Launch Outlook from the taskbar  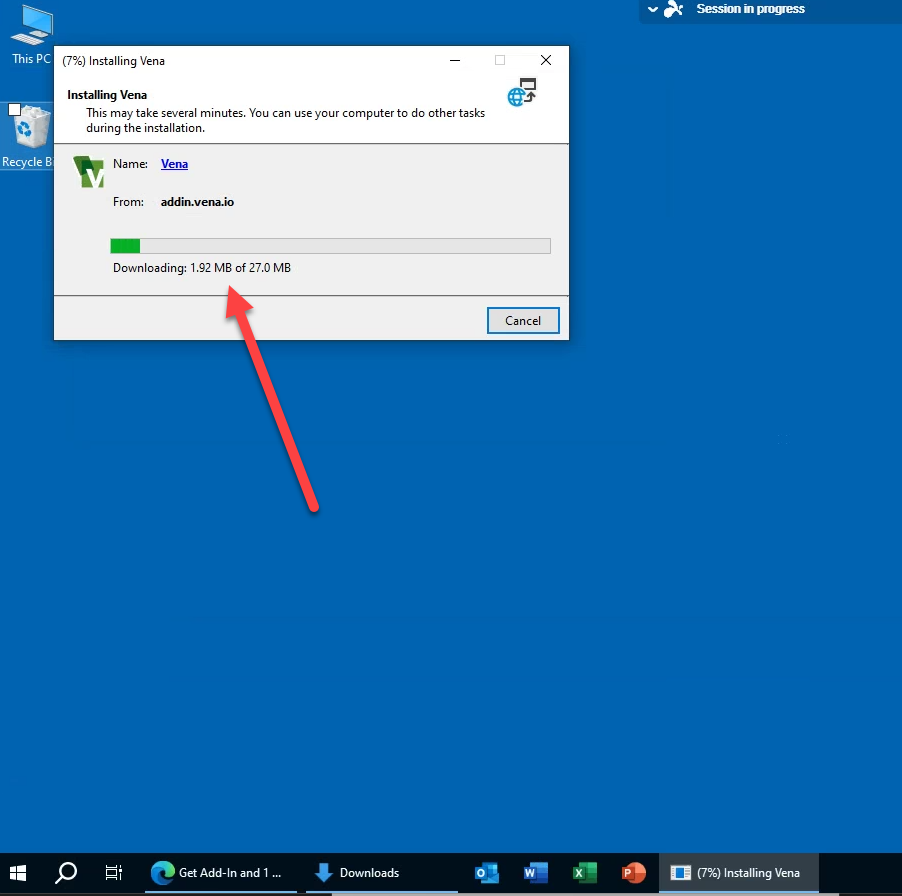click(487, 873)
